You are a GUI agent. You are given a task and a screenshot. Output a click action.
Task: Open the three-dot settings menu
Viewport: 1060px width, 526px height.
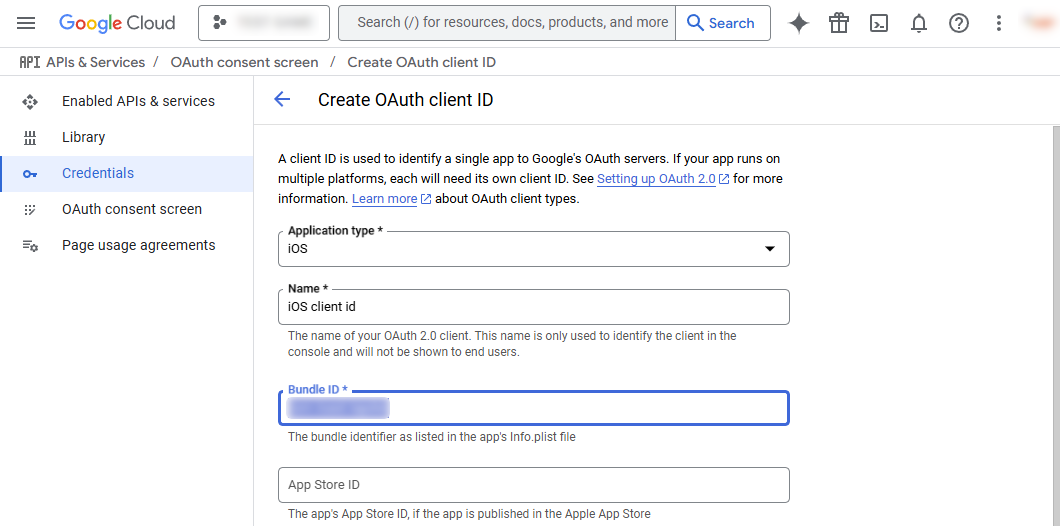pos(998,23)
